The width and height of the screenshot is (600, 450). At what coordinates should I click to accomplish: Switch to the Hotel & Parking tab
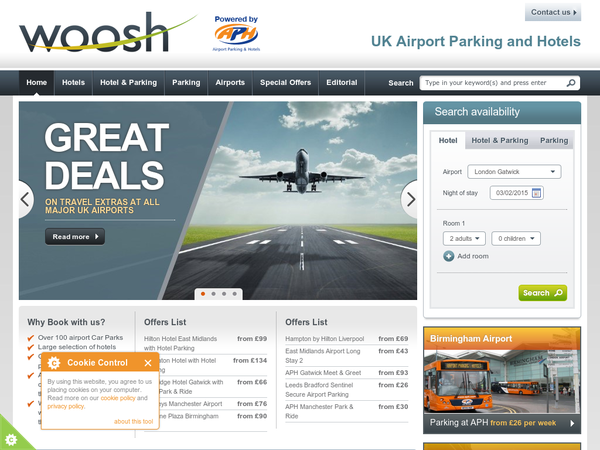500,140
